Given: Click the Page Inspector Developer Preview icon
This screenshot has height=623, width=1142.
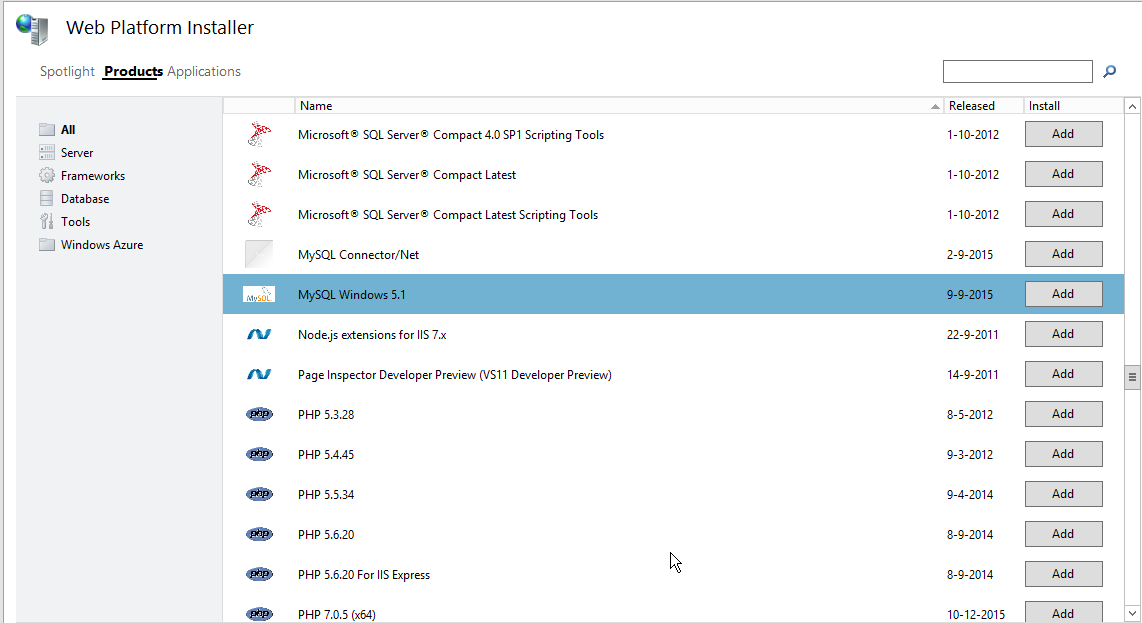Looking at the screenshot, I should click(259, 375).
